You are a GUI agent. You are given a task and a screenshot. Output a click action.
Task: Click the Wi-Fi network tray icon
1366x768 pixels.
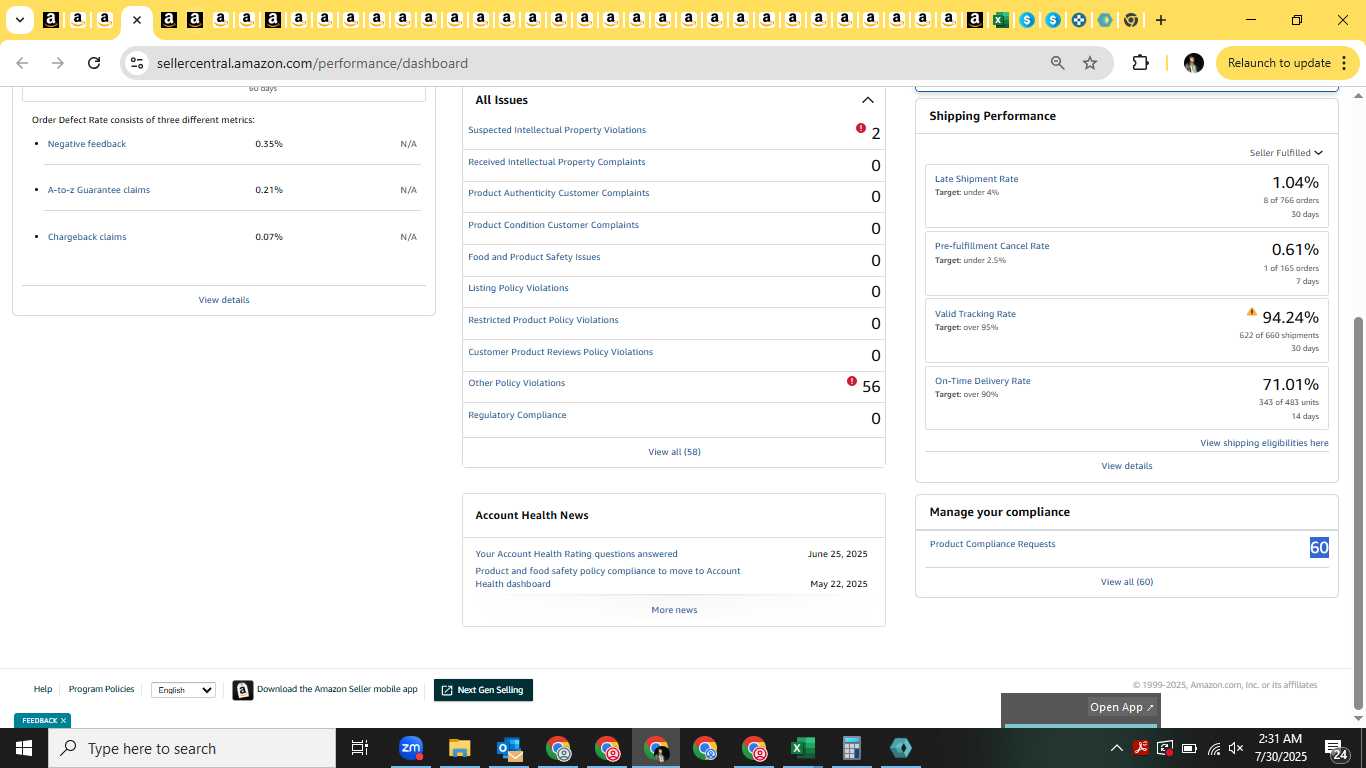[1213, 748]
